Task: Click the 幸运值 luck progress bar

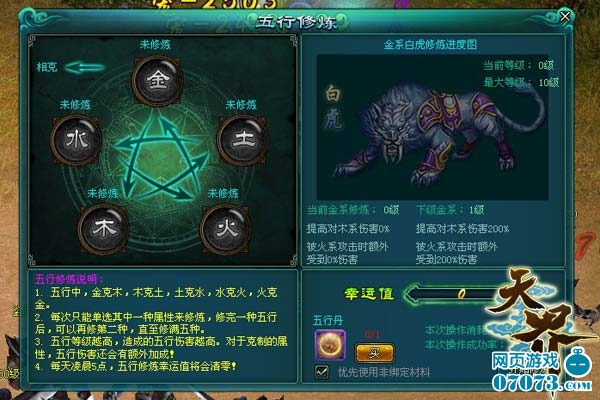Action: pyautogui.click(x=455, y=294)
